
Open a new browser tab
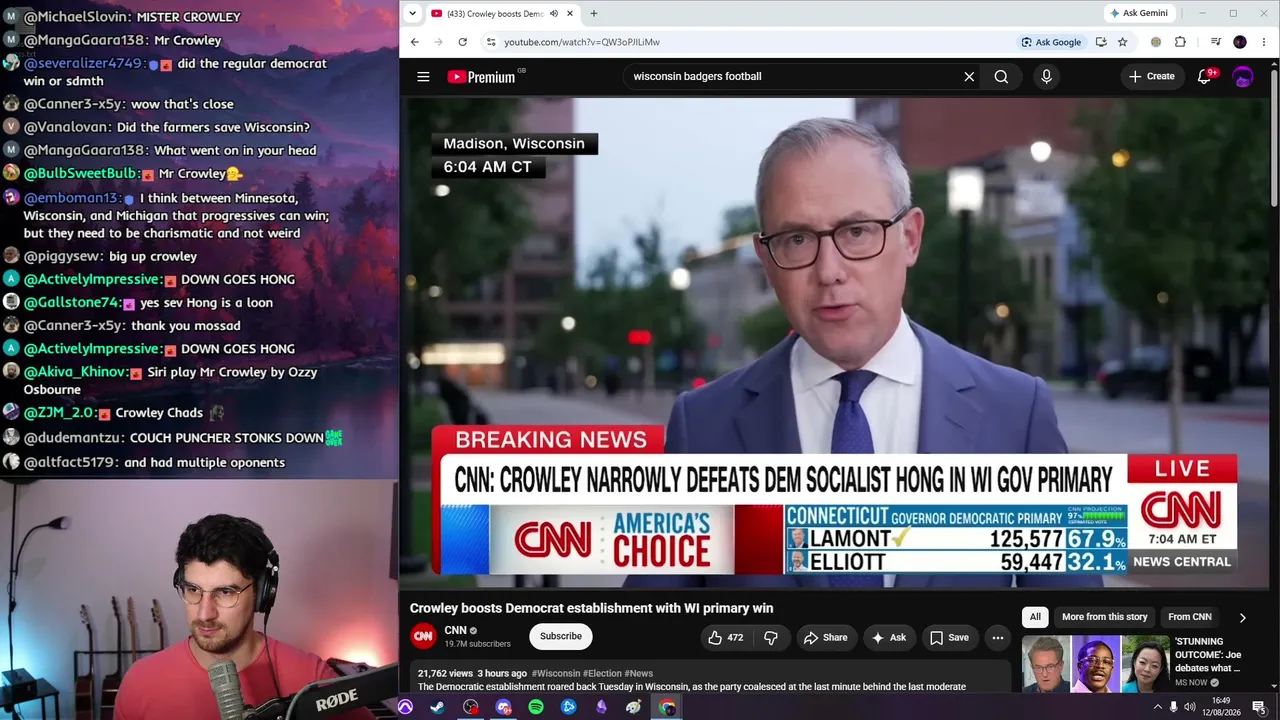tap(593, 14)
